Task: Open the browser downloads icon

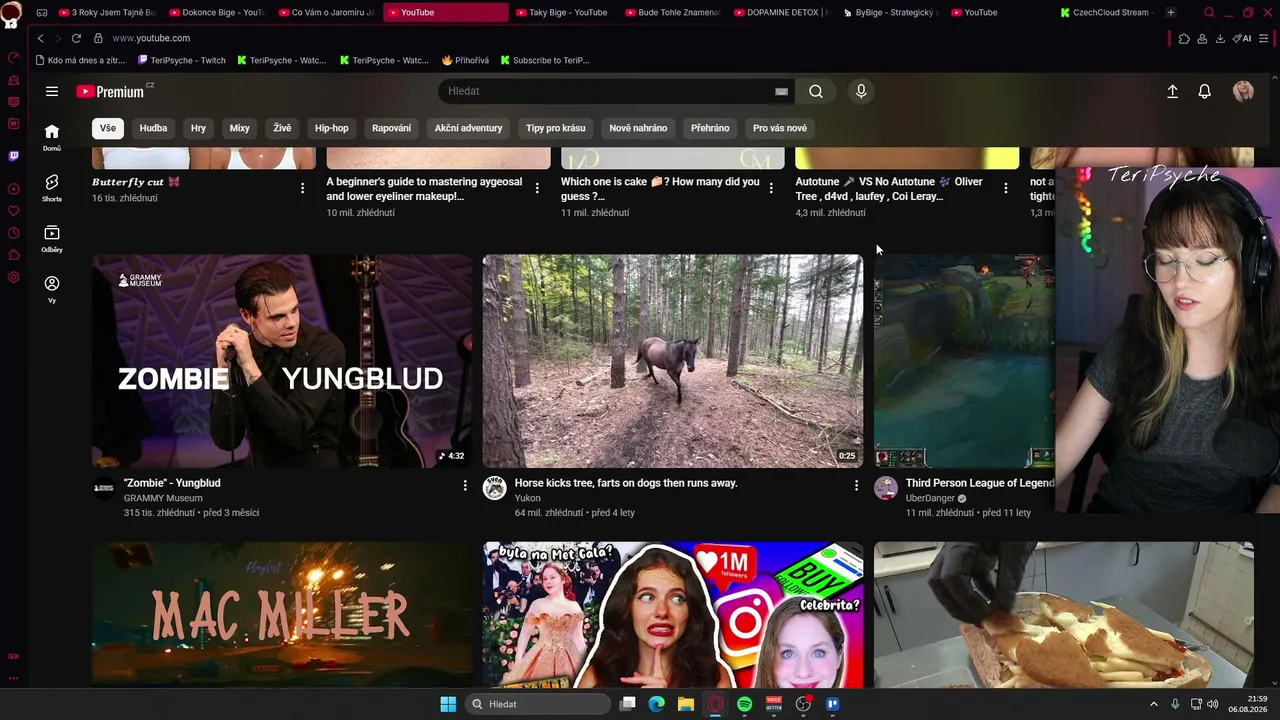Action: tap(1220, 38)
